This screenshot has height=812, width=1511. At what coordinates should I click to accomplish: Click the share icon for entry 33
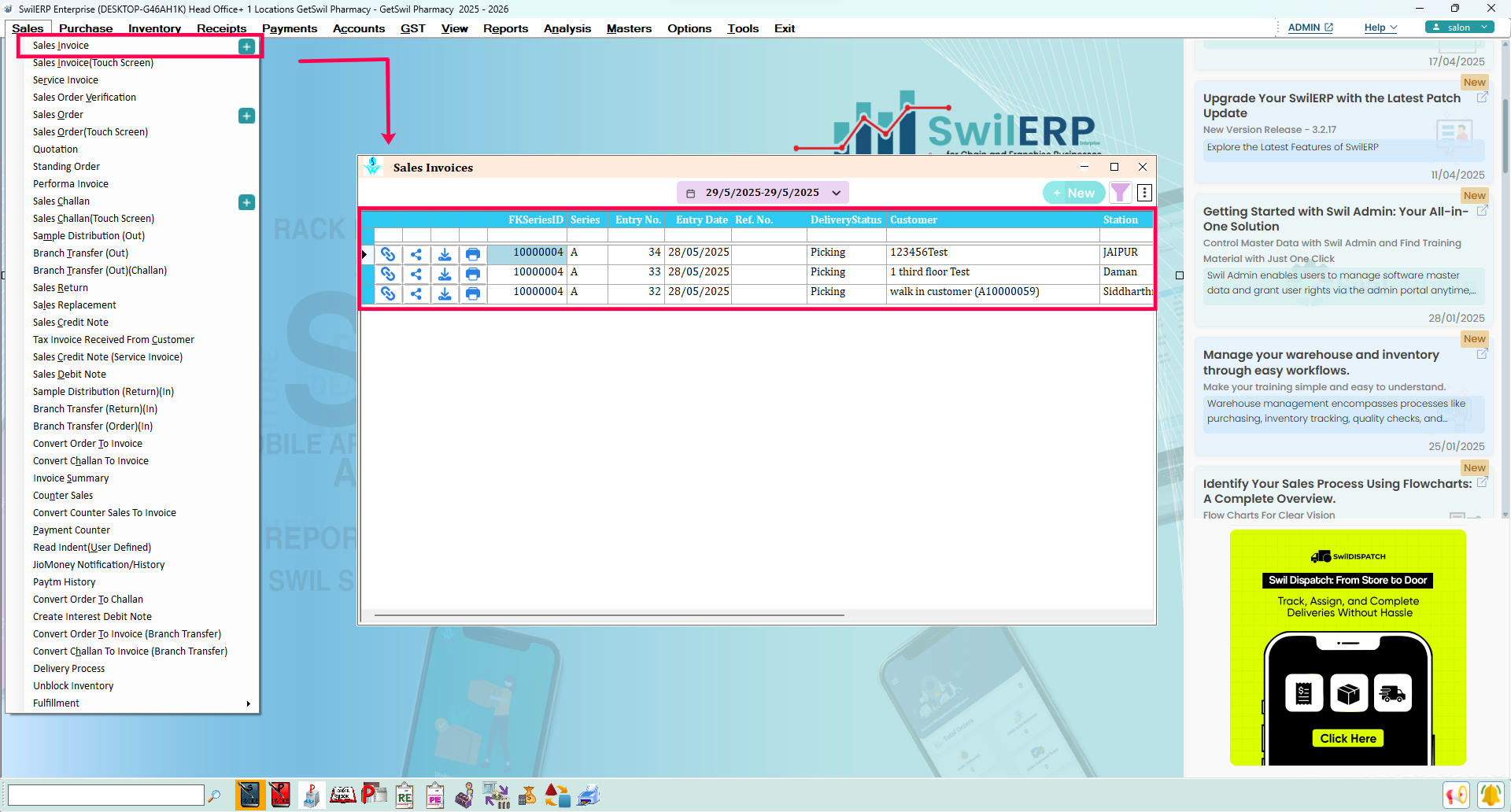point(416,273)
